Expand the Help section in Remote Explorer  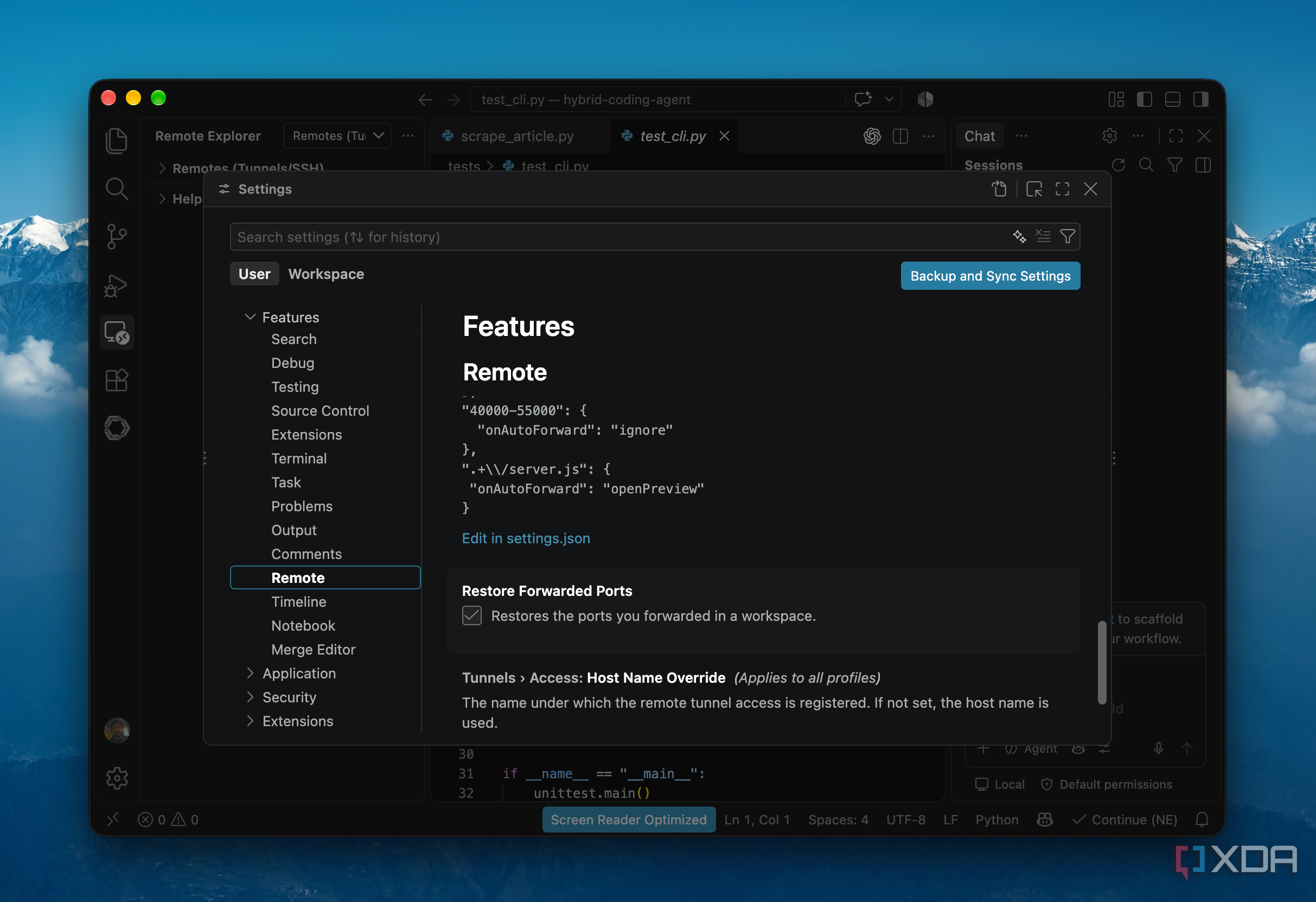[162, 198]
